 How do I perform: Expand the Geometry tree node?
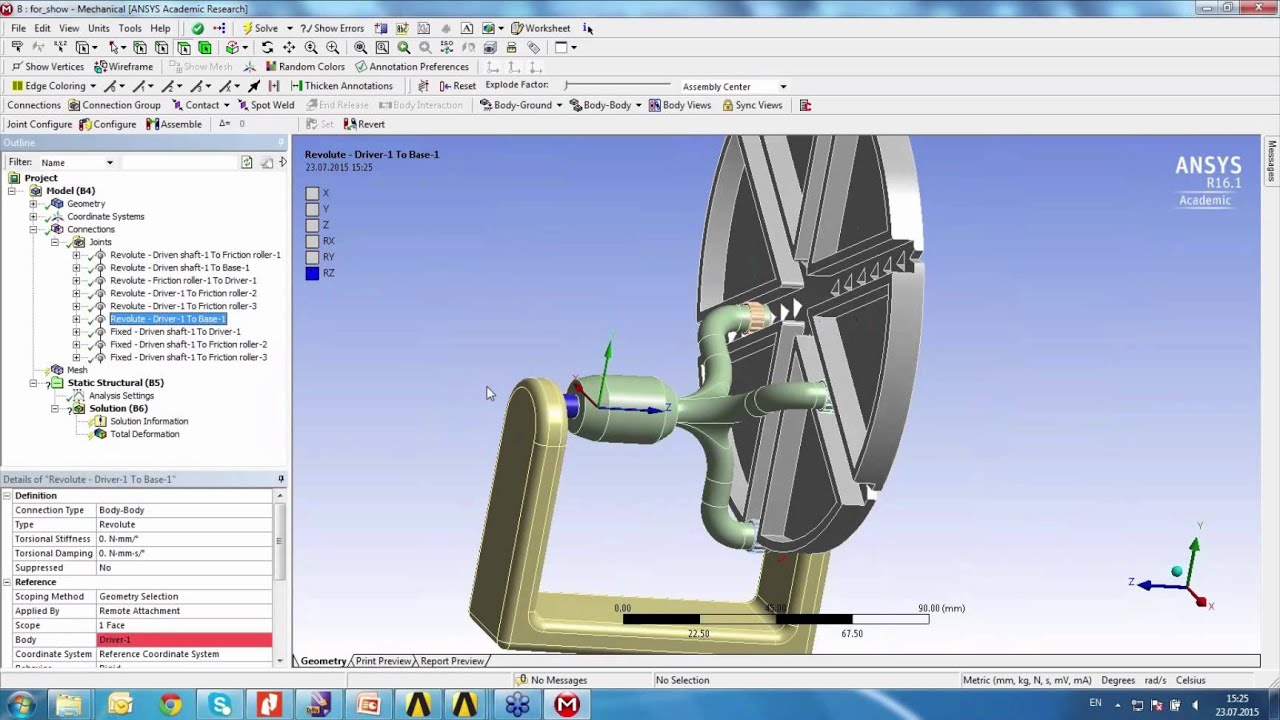[34, 204]
